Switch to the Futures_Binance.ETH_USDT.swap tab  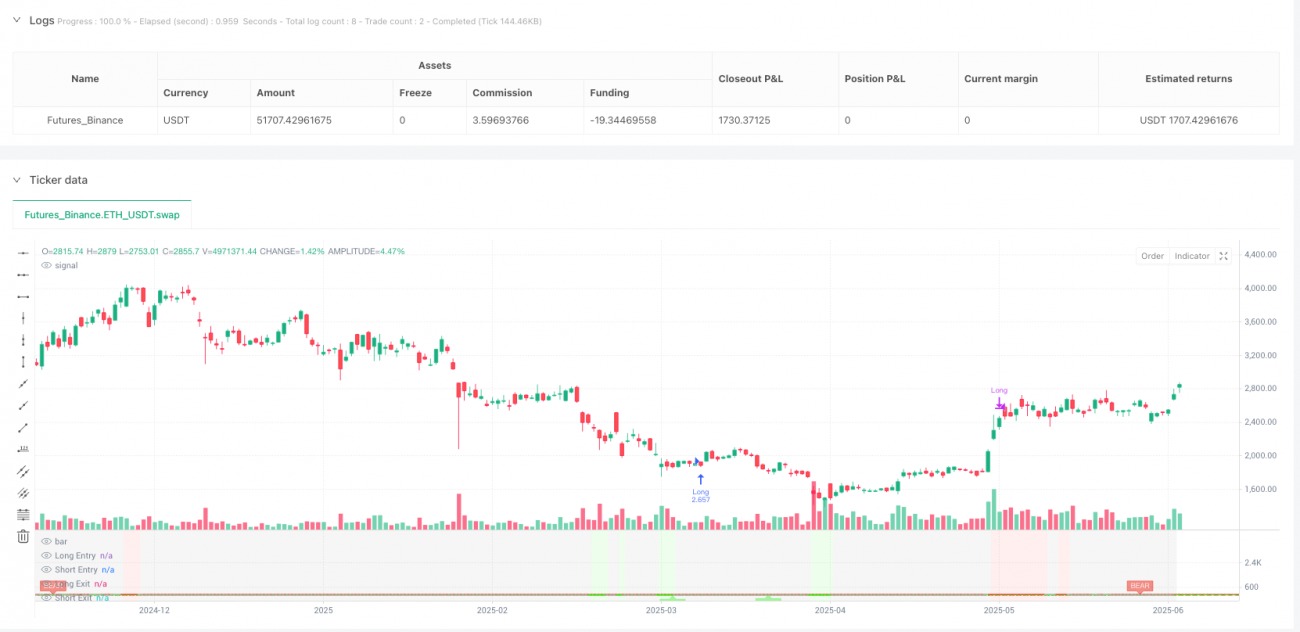point(101,214)
